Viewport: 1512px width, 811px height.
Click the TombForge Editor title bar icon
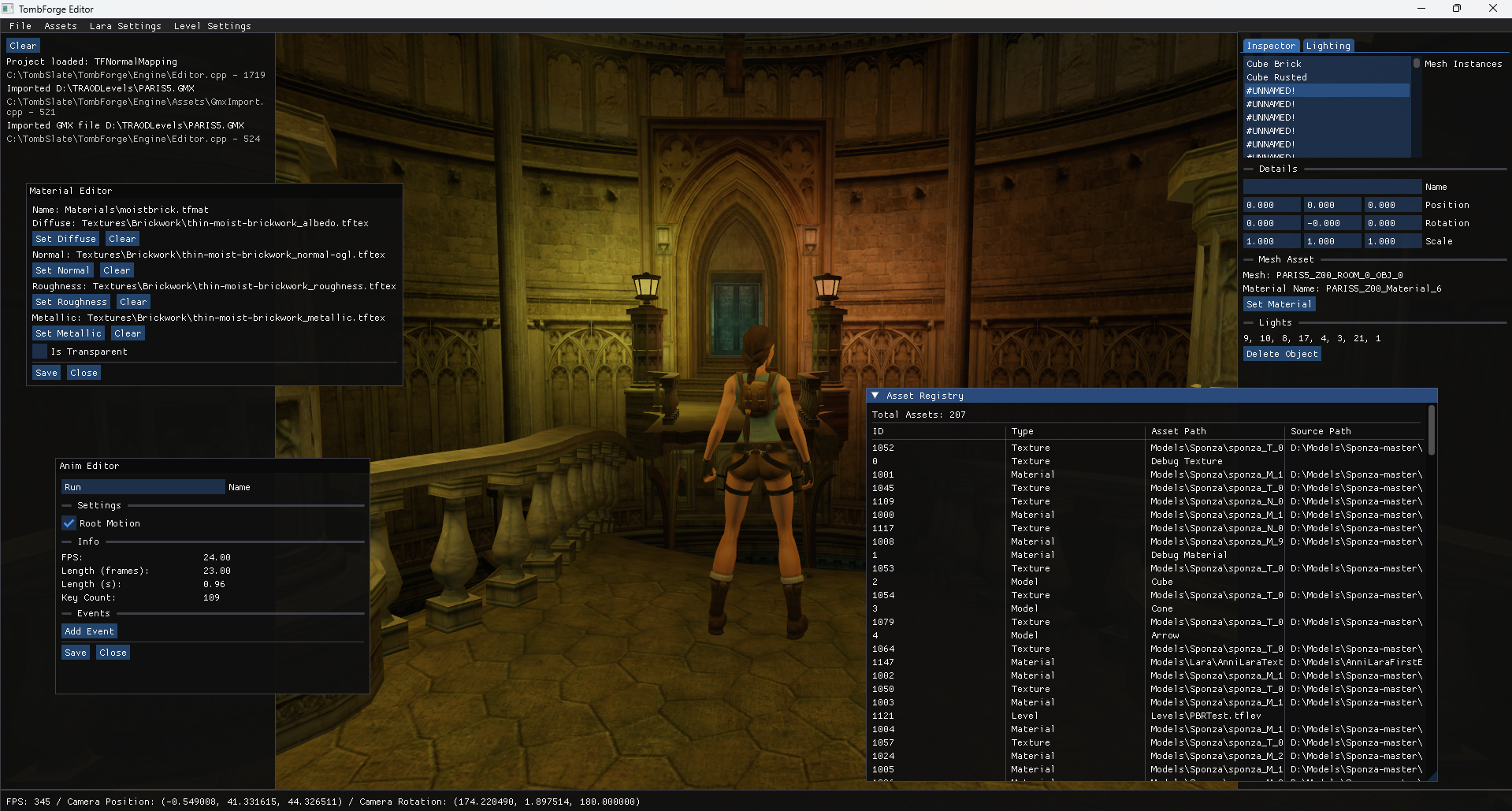pos(8,9)
